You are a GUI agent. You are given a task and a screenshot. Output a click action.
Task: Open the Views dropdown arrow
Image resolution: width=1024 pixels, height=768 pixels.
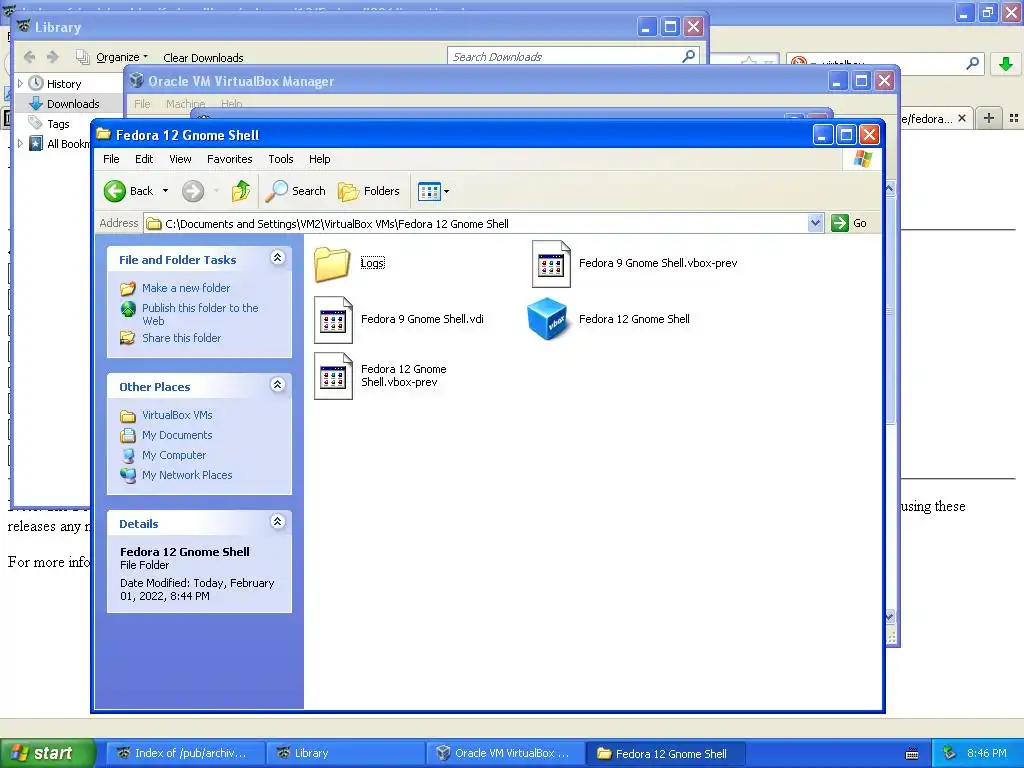[447, 191]
